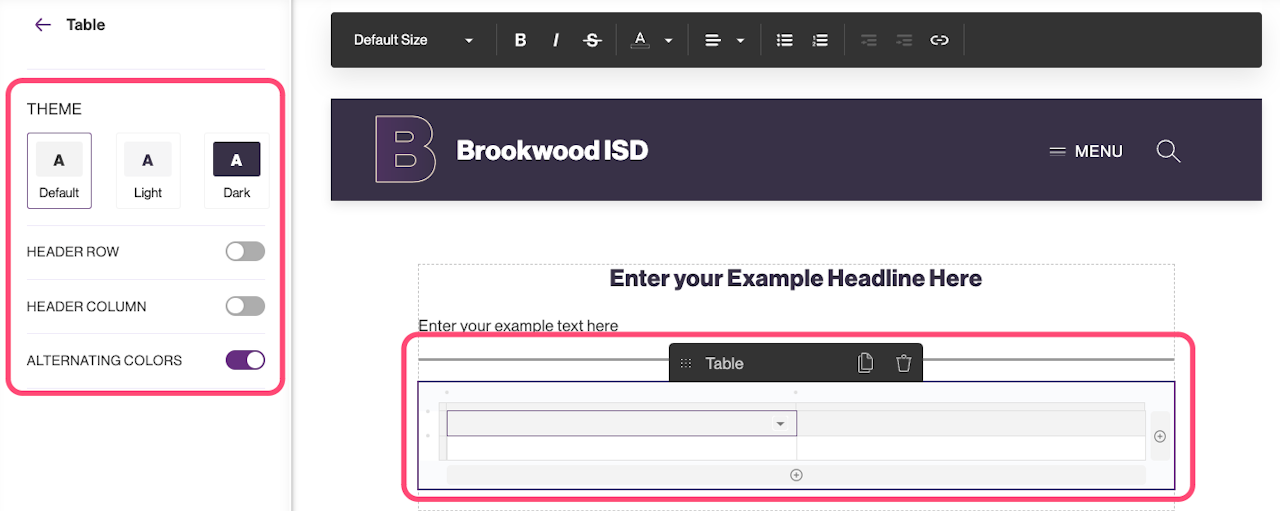
Task: Open the site MENU navigation
Action: click(x=1086, y=151)
